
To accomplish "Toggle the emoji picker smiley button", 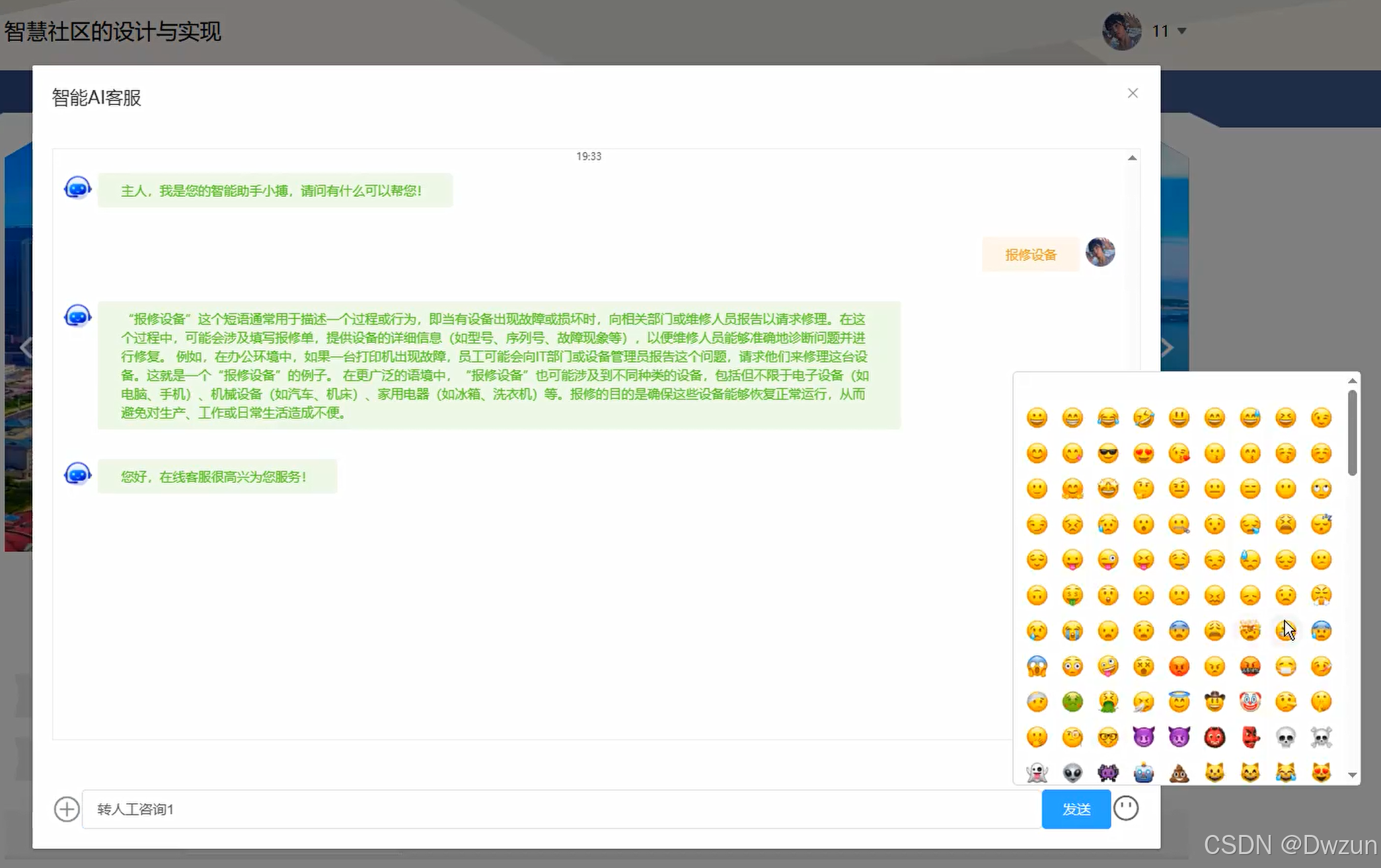I will [x=1126, y=808].
